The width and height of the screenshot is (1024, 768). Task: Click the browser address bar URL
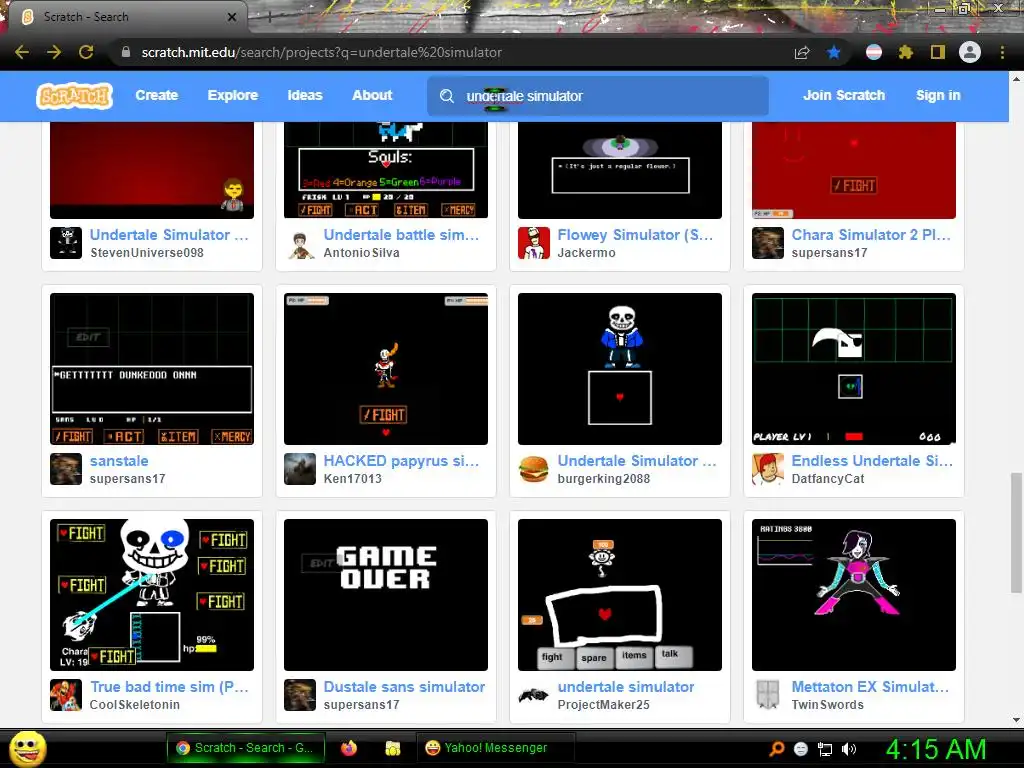point(322,52)
